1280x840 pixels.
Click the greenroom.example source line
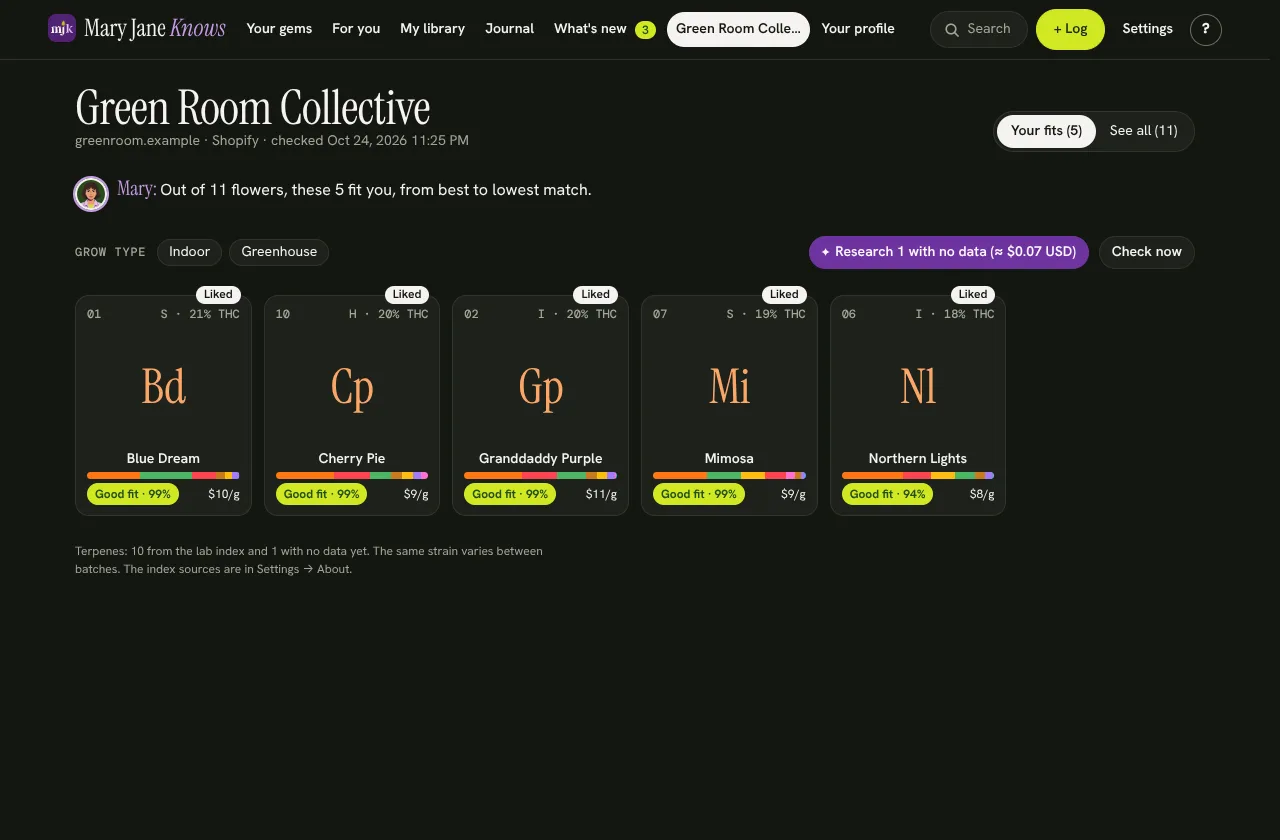(272, 141)
